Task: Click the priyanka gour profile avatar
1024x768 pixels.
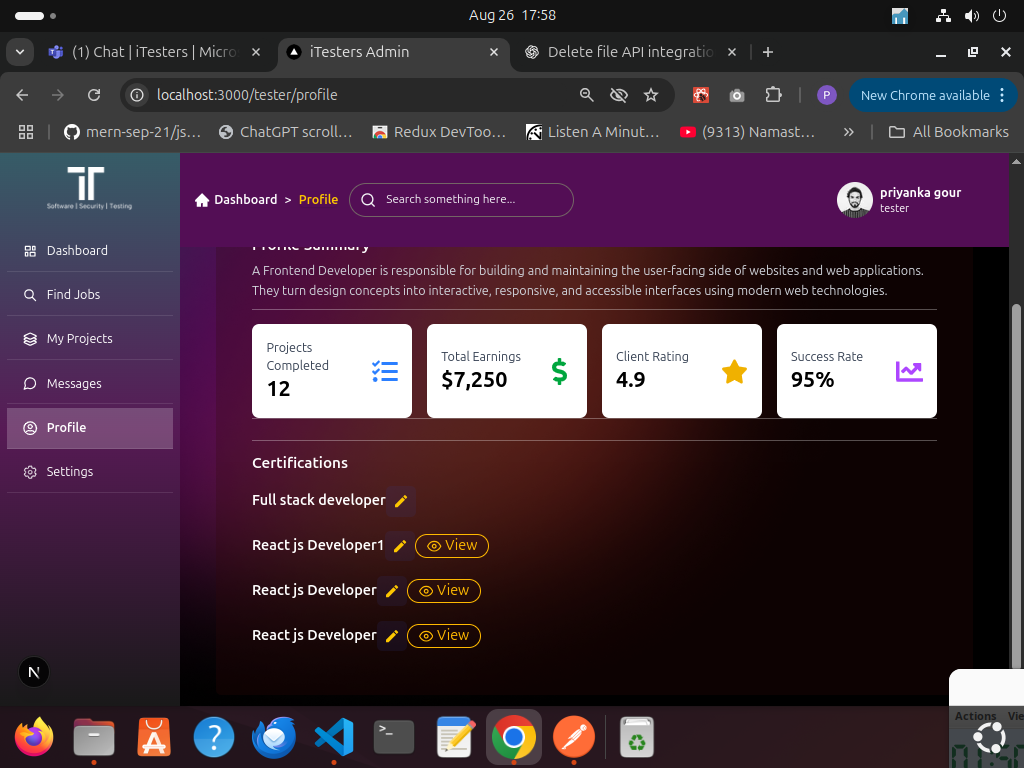Action: click(x=854, y=200)
